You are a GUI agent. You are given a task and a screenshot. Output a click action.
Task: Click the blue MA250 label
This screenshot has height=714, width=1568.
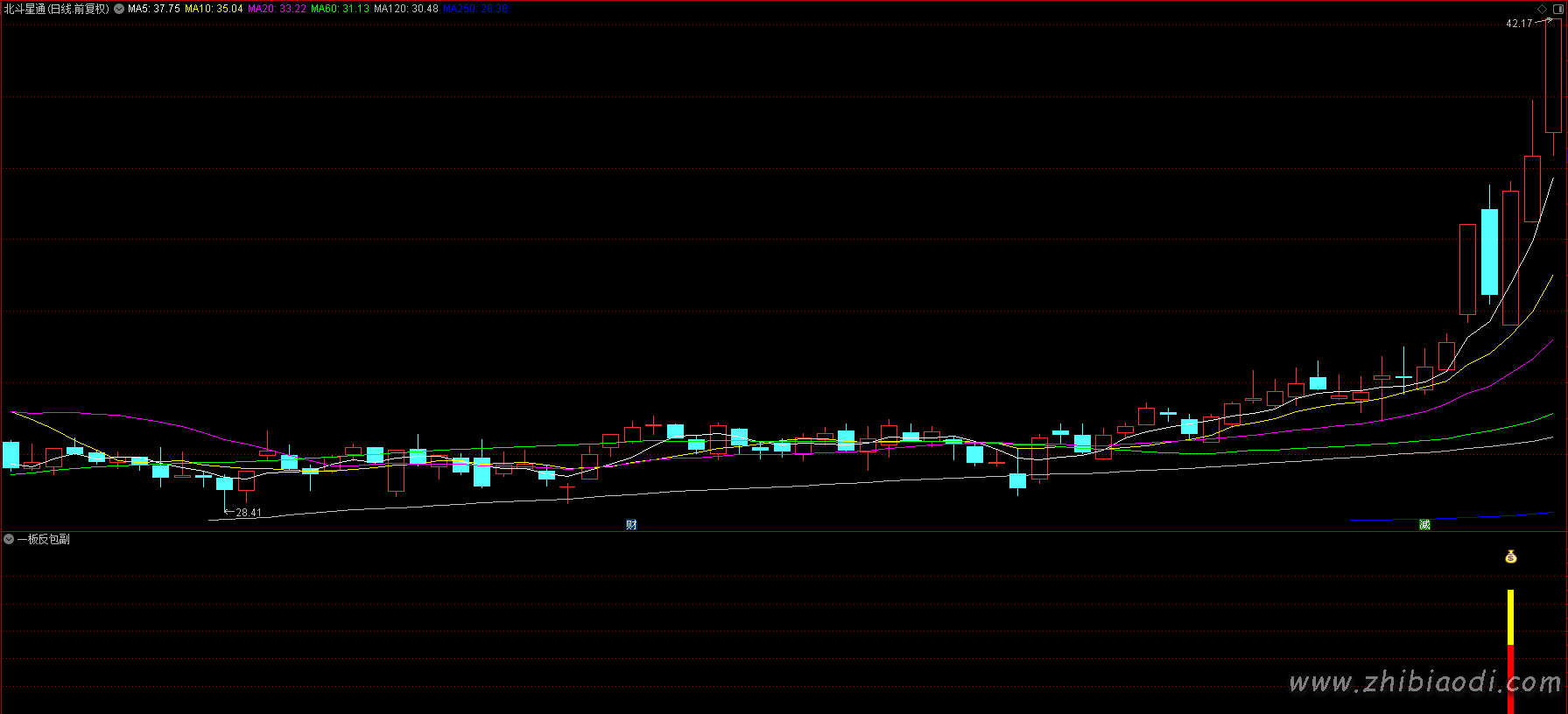pyautogui.click(x=475, y=9)
